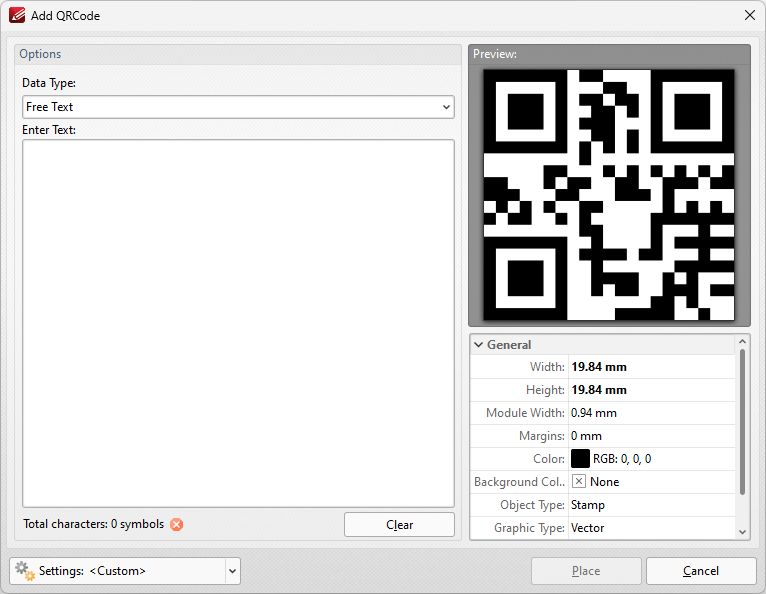
Task: Click the Margins value 0 mm
Action: pyautogui.click(x=586, y=436)
